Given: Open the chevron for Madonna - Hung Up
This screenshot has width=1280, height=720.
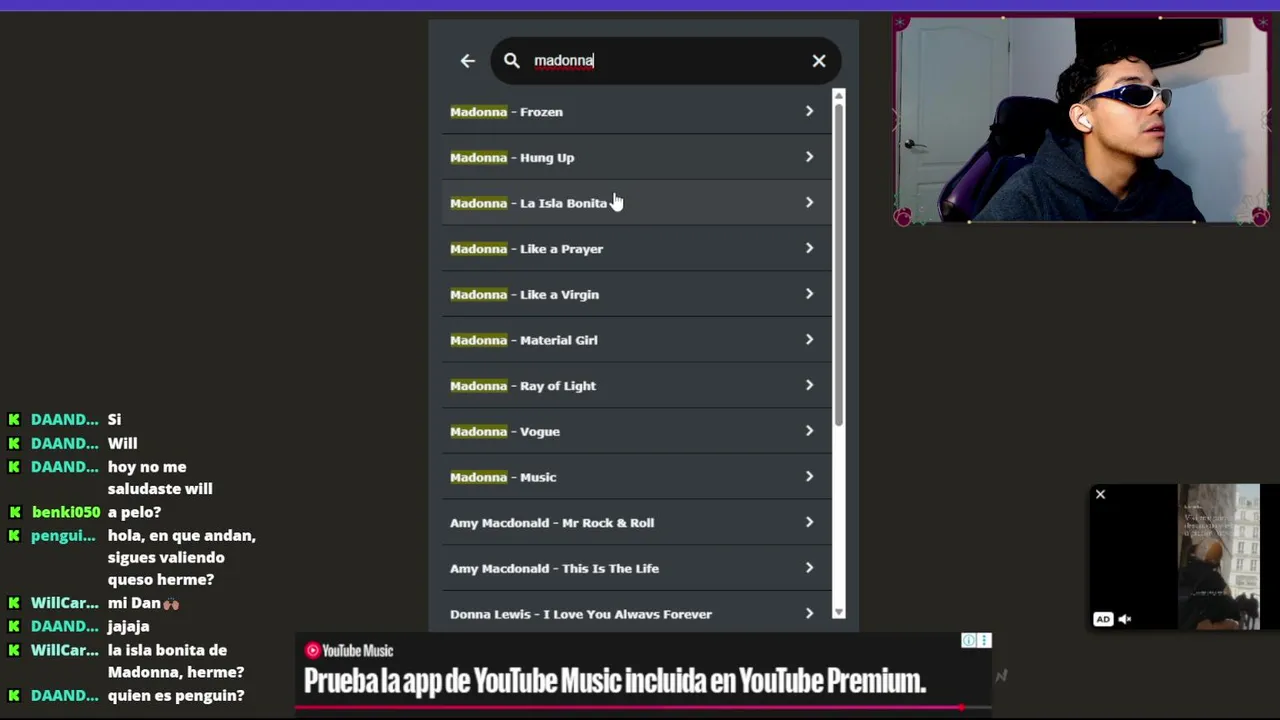Looking at the screenshot, I should [x=809, y=157].
